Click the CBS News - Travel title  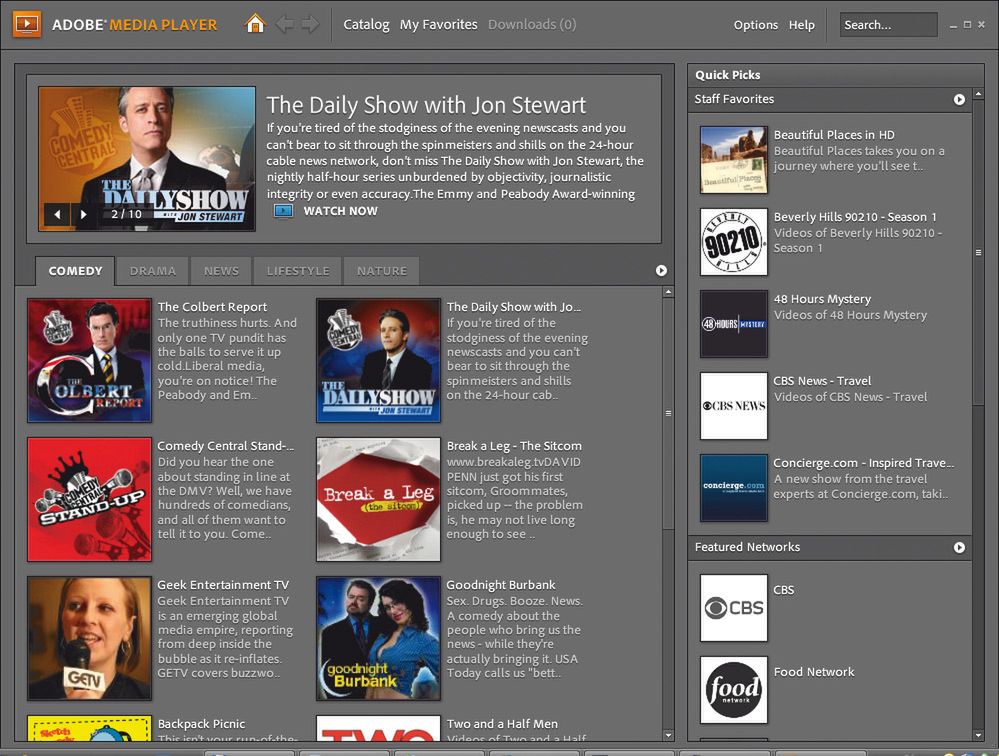[x=822, y=381]
